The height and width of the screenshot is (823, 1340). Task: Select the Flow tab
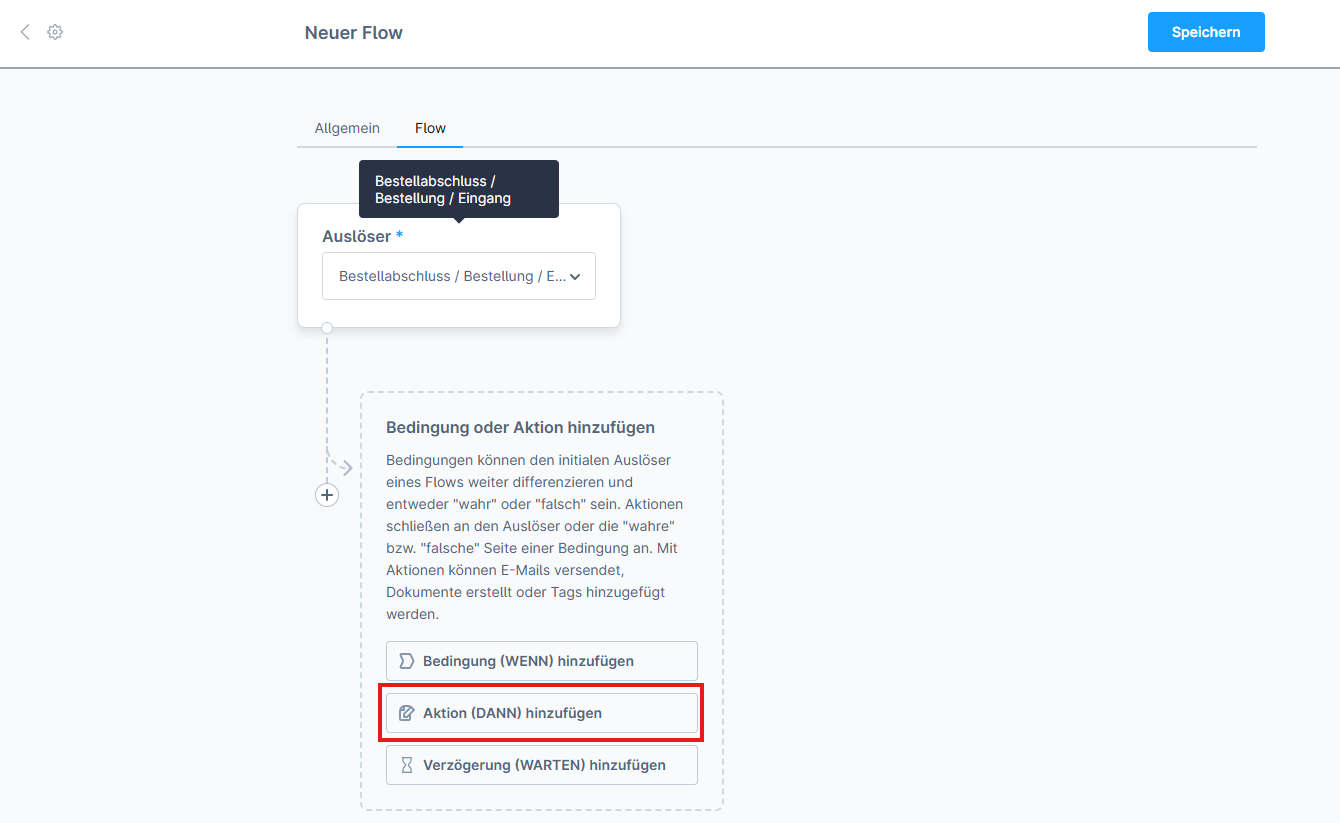pyautogui.click(x=430, y=128)
